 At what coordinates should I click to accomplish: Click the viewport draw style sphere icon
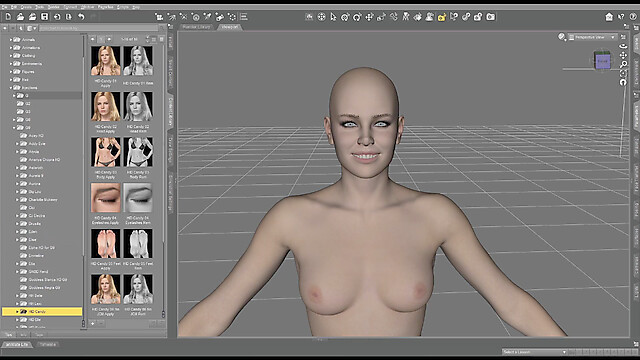(x=562, y=37)
